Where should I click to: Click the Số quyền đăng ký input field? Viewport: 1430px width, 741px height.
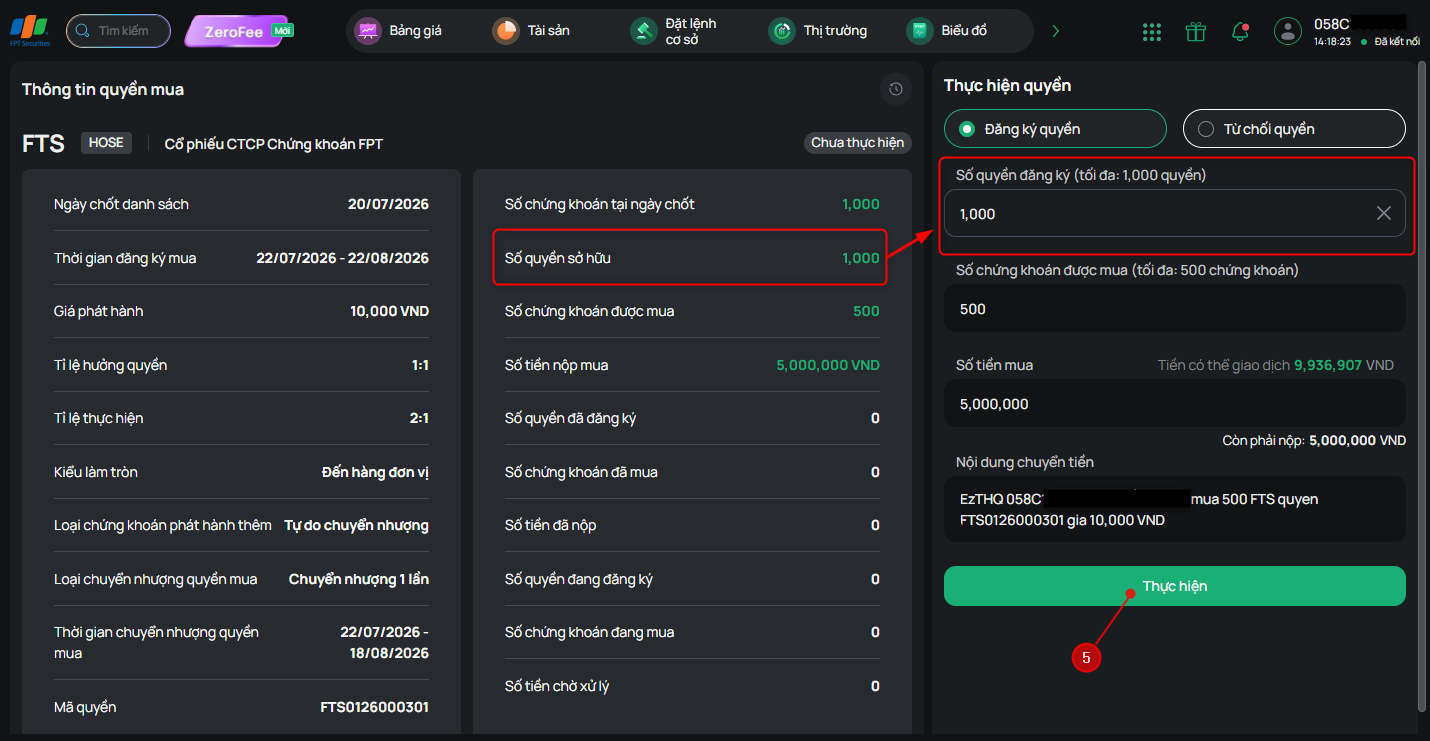(1175, 213)
